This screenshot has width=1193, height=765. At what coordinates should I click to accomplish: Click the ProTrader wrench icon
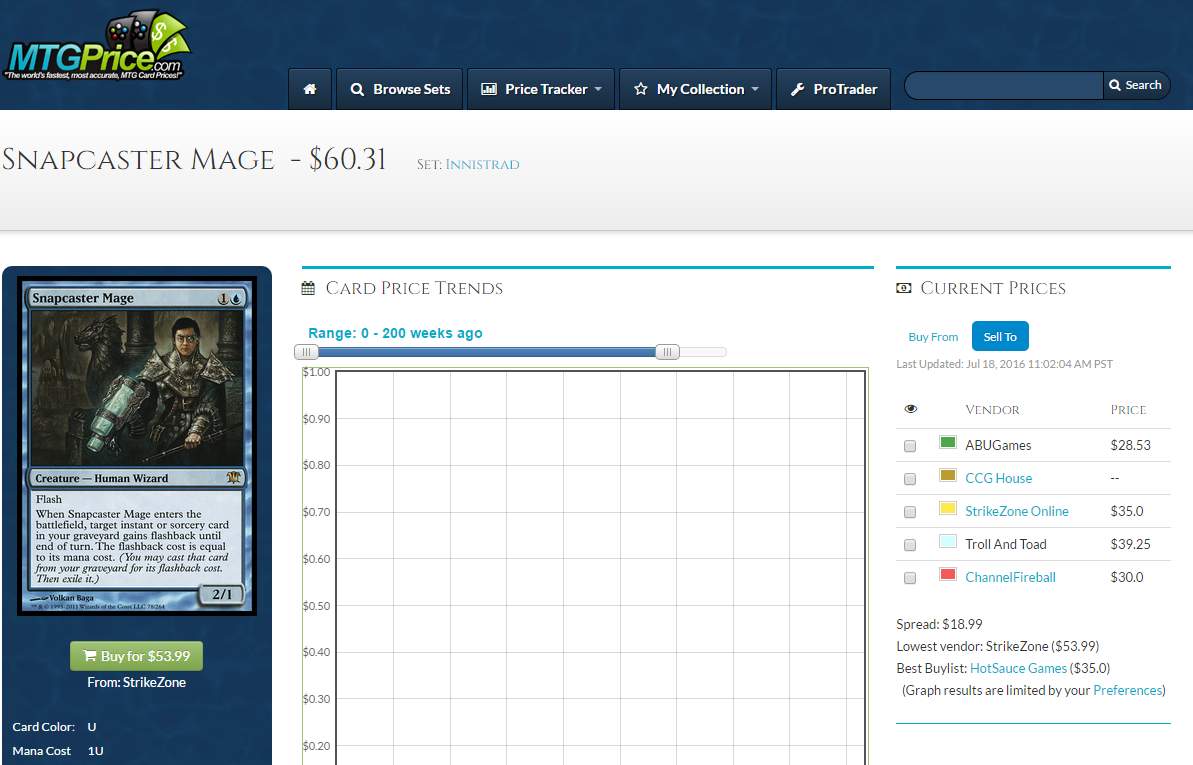[797, 89]
